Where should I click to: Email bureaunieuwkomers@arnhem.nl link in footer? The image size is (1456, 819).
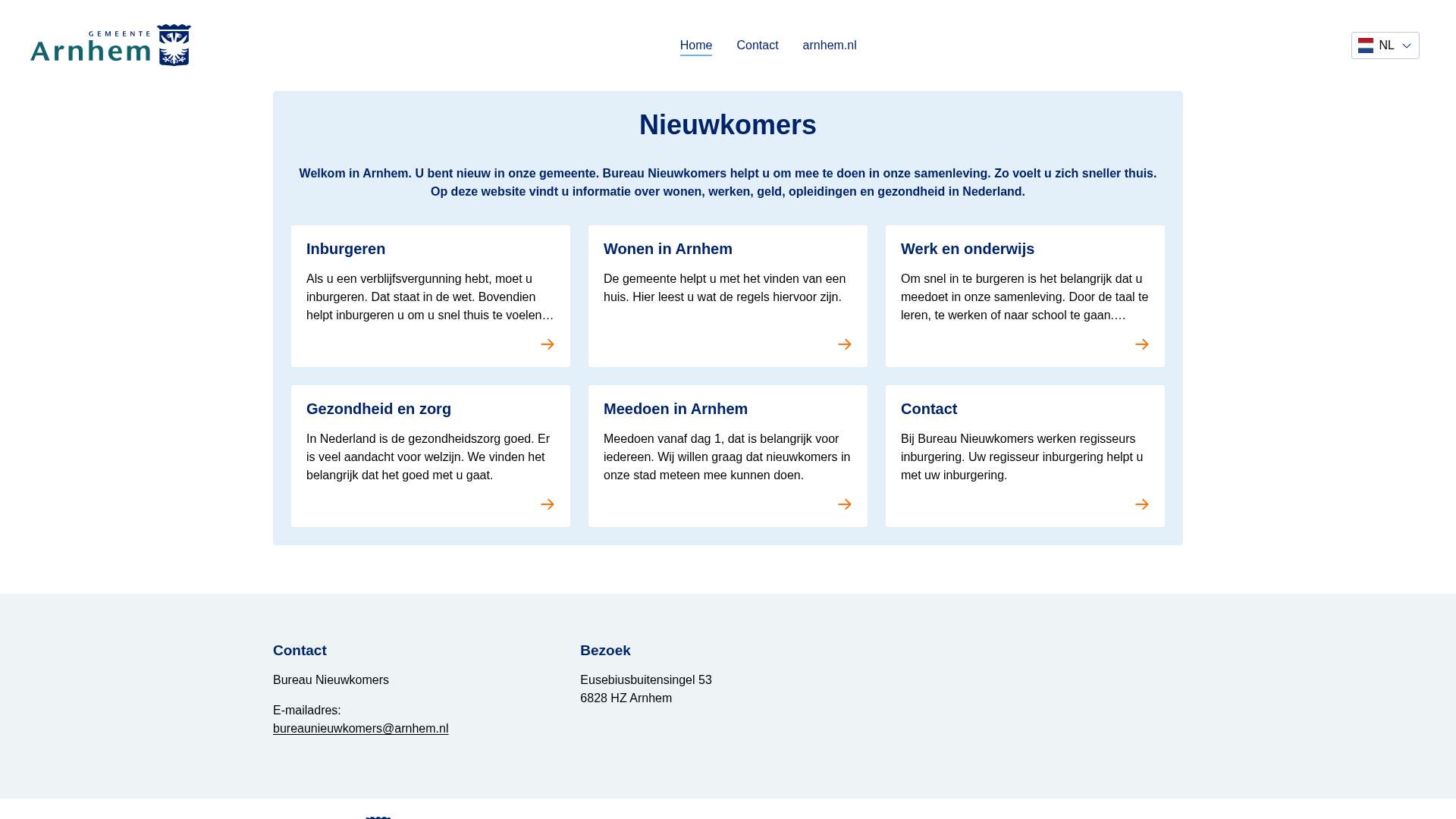(x=360, y=728)
